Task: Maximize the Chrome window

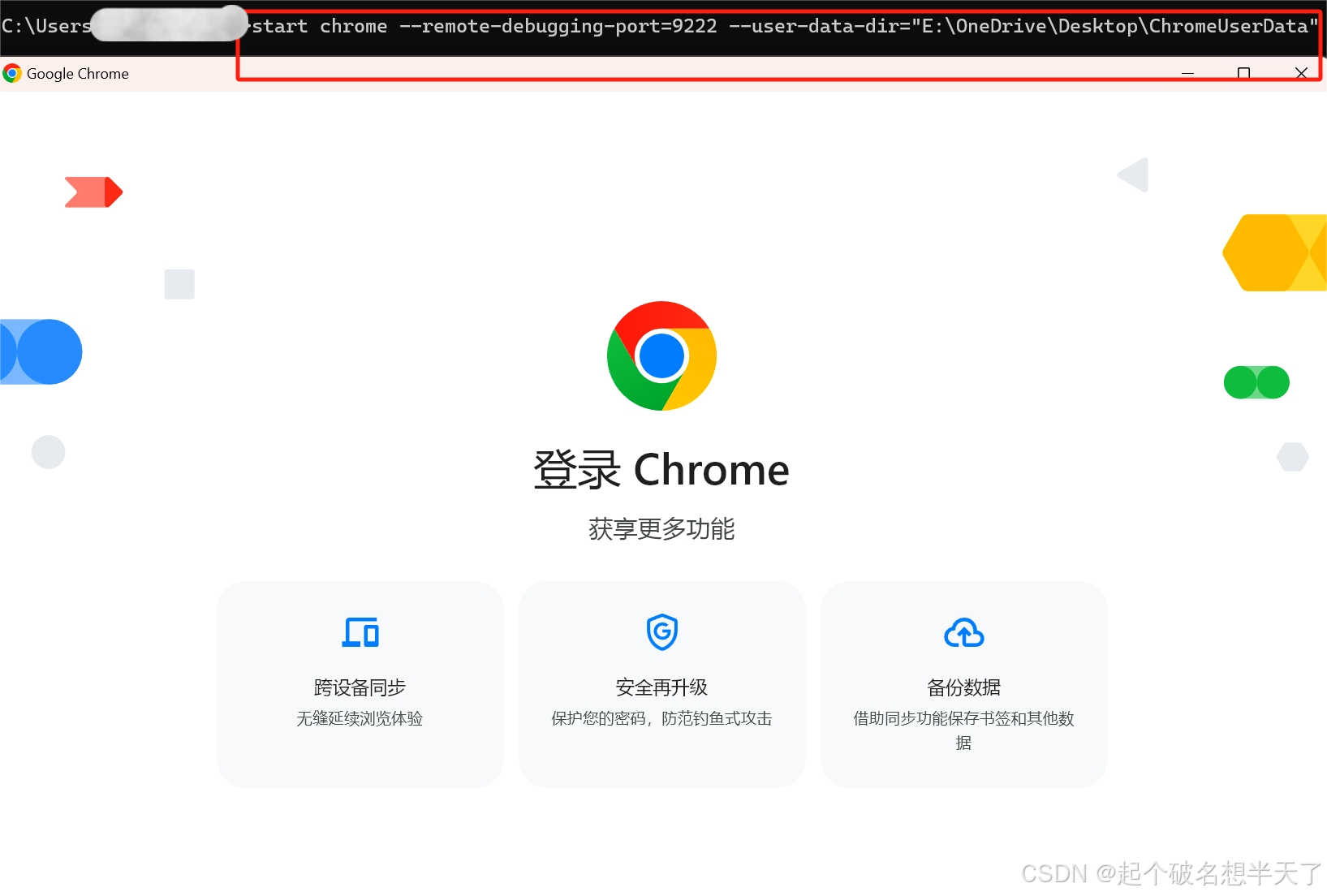Action: tap(1243, 73)
